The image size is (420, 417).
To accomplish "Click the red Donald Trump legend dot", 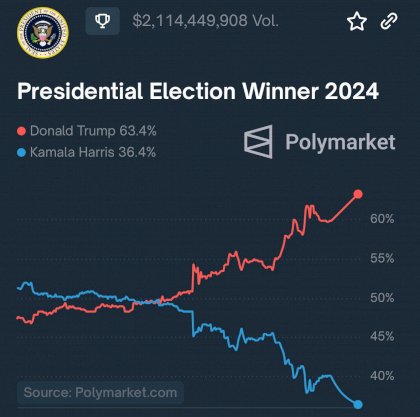I will [x=21, y=131].
